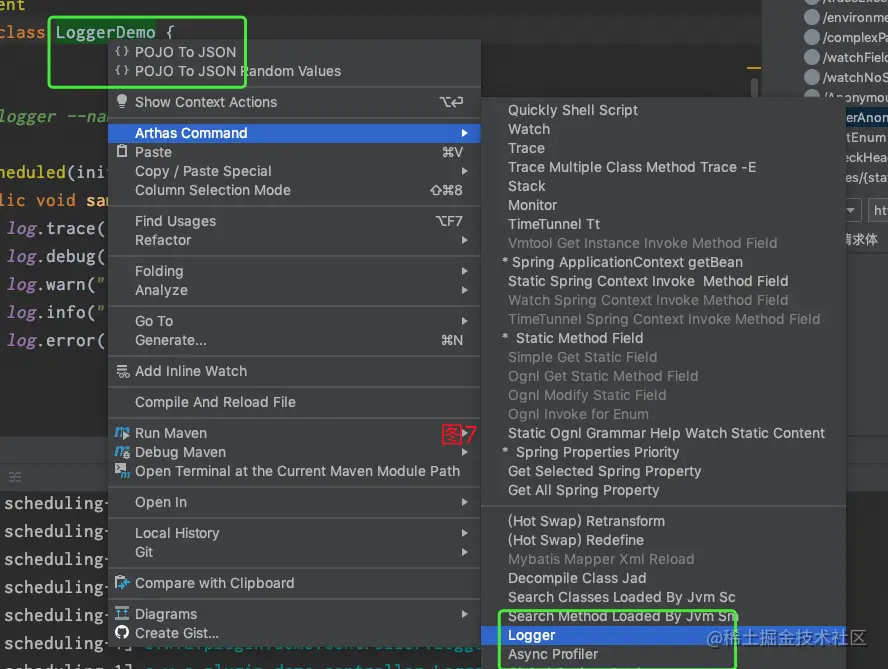Screen dimensions: 888x669
Task: Choose Spring ApplicationContext getBean
Action: coord(663,262)
